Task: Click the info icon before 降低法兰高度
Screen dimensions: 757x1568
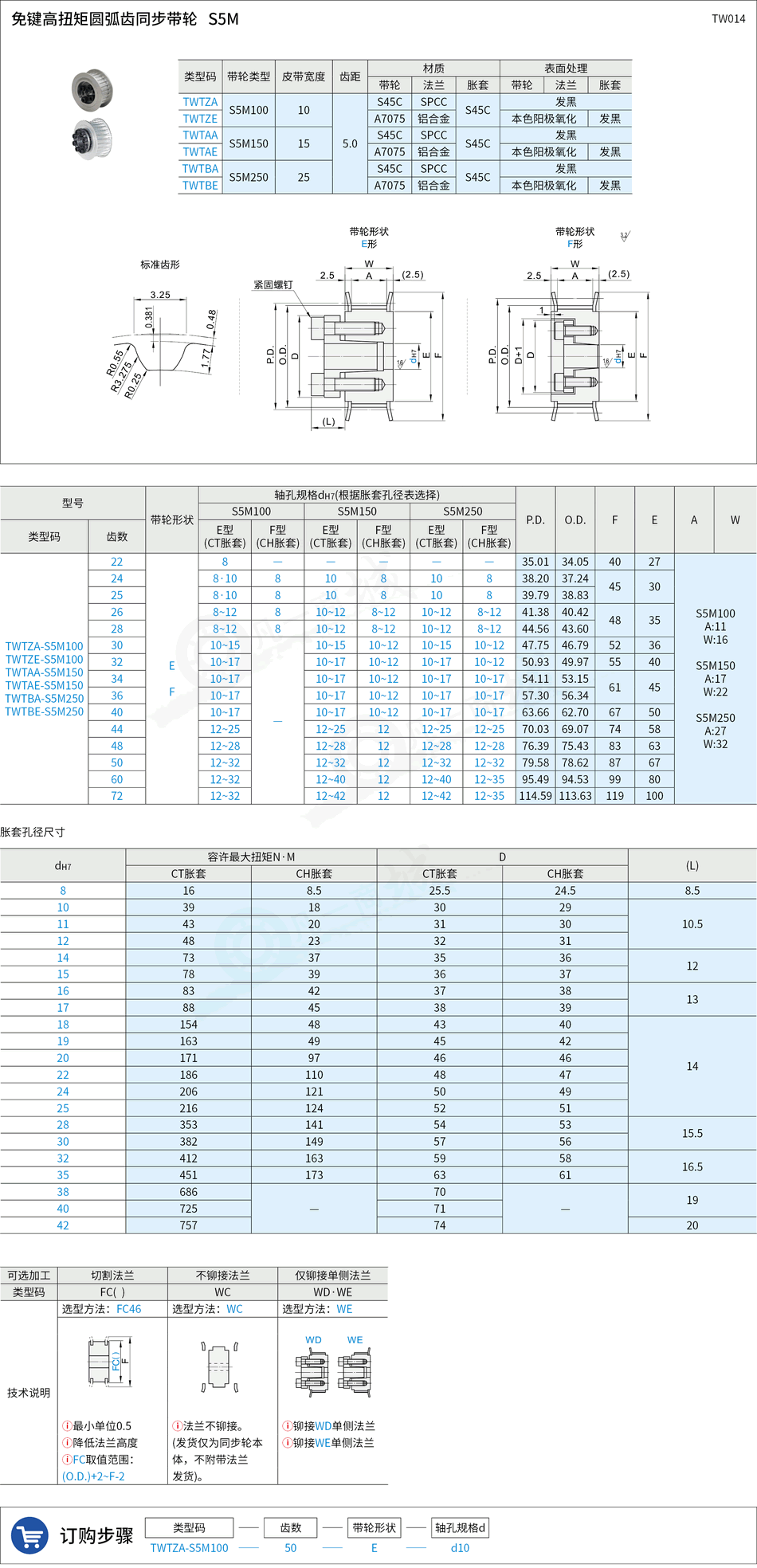Action: [x=67, y=1442]
